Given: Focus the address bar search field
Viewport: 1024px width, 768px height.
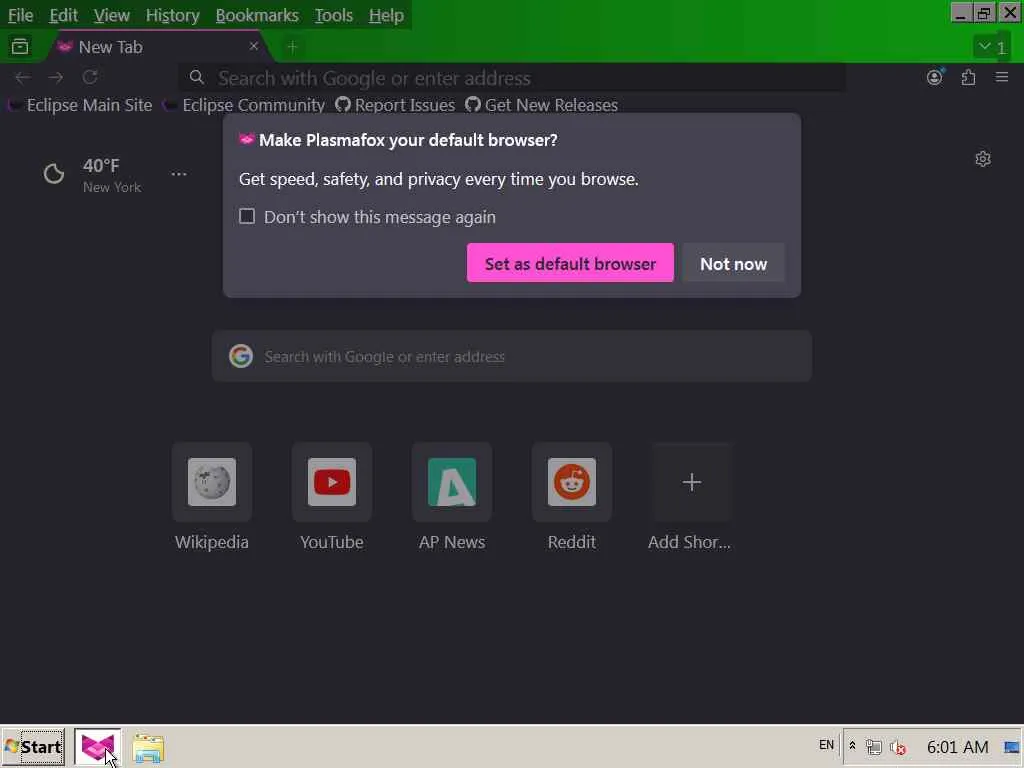Looking at the screenshot, I should [512, 78].
